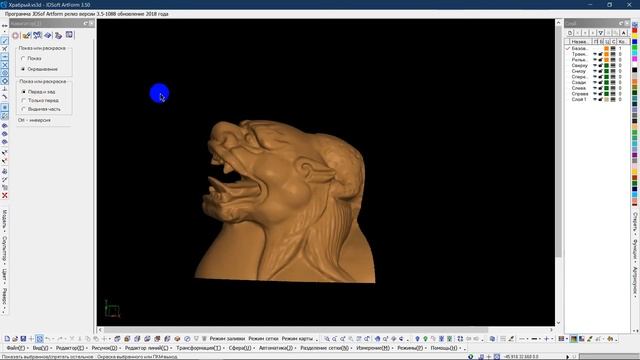This screenshot has height=360, width=640.
Task: Open the Цвет vertical tab on left edge
Action: click(x=4, y=274)
